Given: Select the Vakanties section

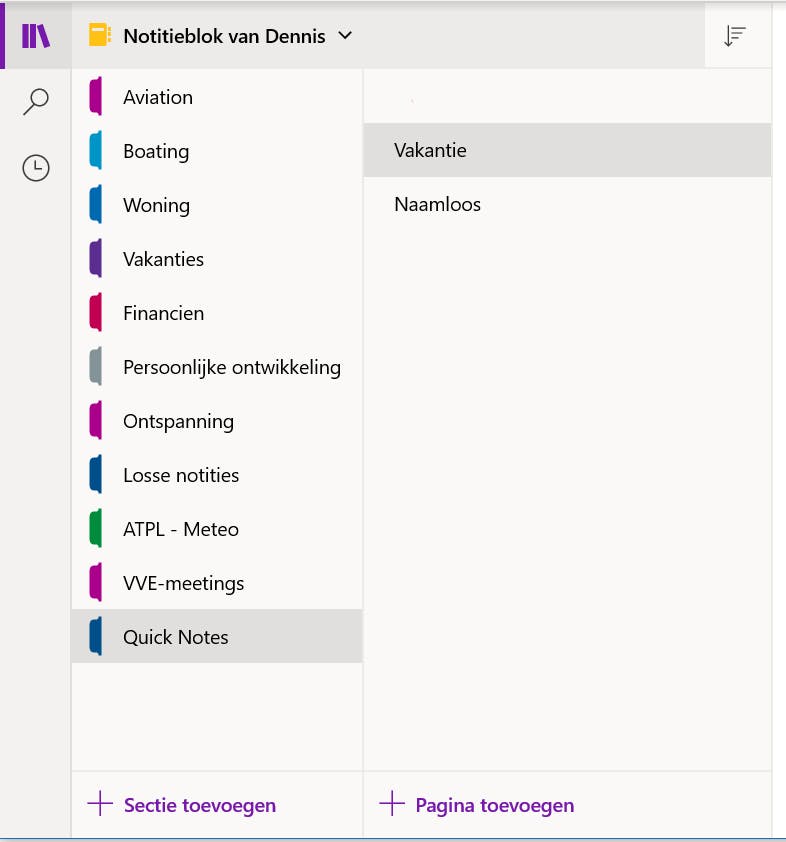Looking at the screenshot, I should click(x=163, y=259).
